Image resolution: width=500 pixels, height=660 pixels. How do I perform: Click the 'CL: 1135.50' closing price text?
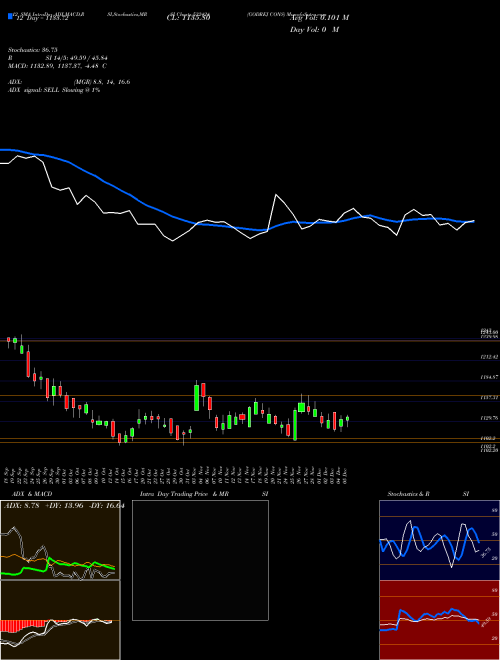point(188,18)
